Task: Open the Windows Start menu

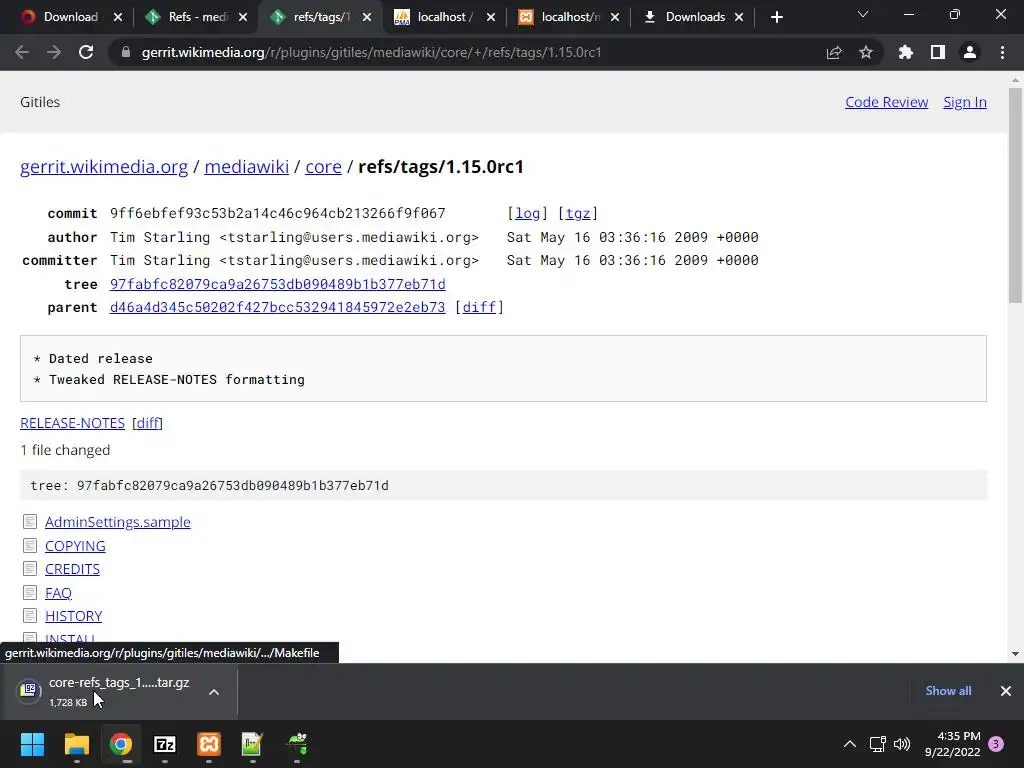Action: pos(32,744)
